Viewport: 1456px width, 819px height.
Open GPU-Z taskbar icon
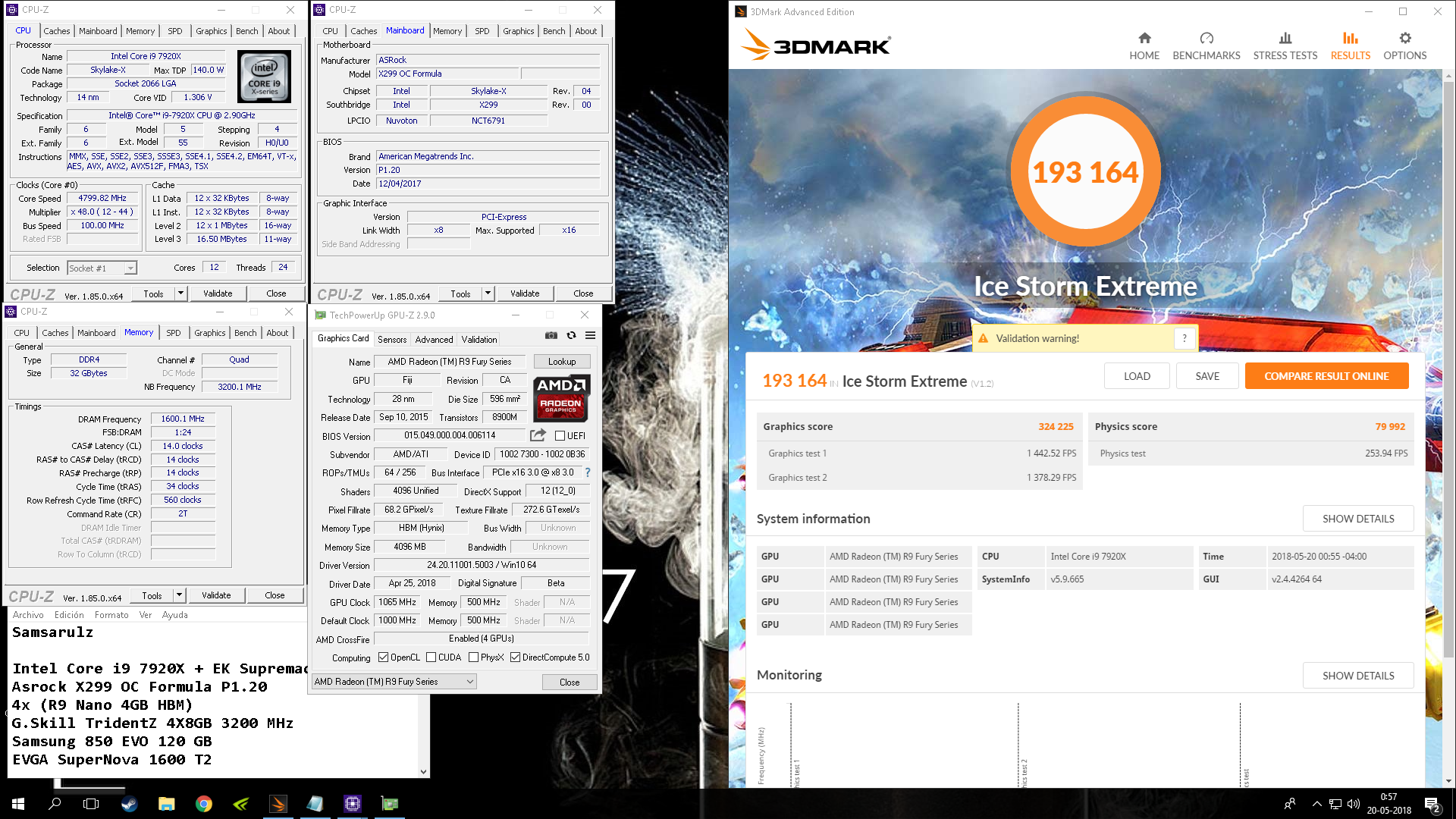coord(390,804)
